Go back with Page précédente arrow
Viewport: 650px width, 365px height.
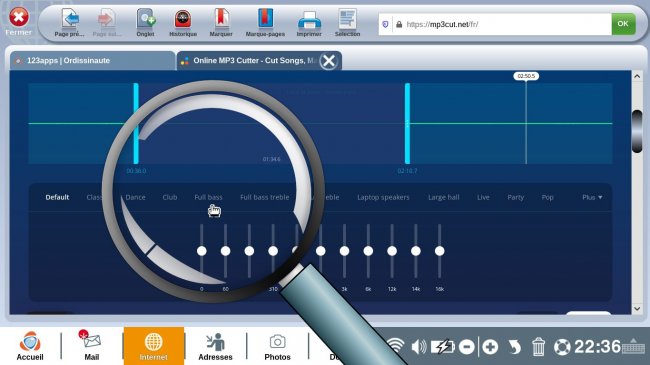pos(70,19)
